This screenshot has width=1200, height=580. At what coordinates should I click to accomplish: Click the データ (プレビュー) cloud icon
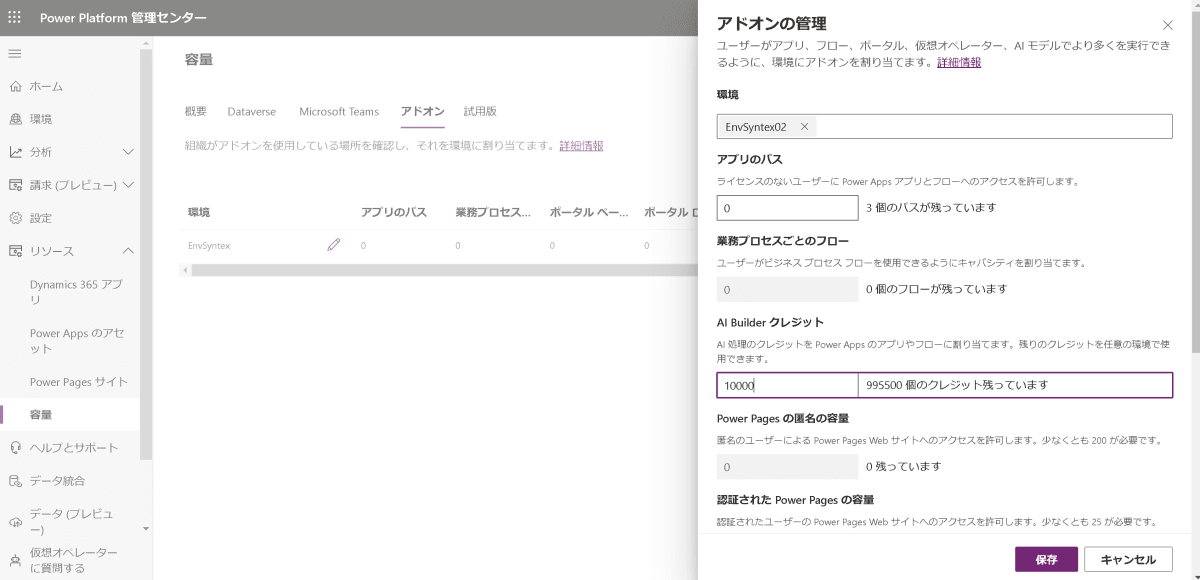15,521
